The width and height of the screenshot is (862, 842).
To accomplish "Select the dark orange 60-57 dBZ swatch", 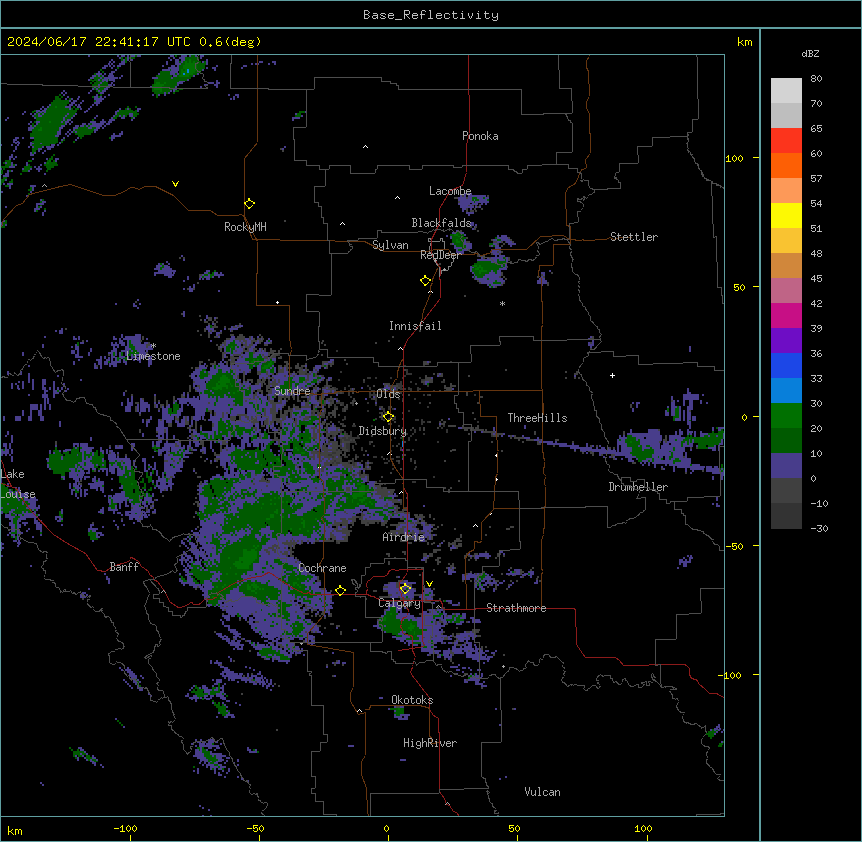I will [x=786, y=165].
